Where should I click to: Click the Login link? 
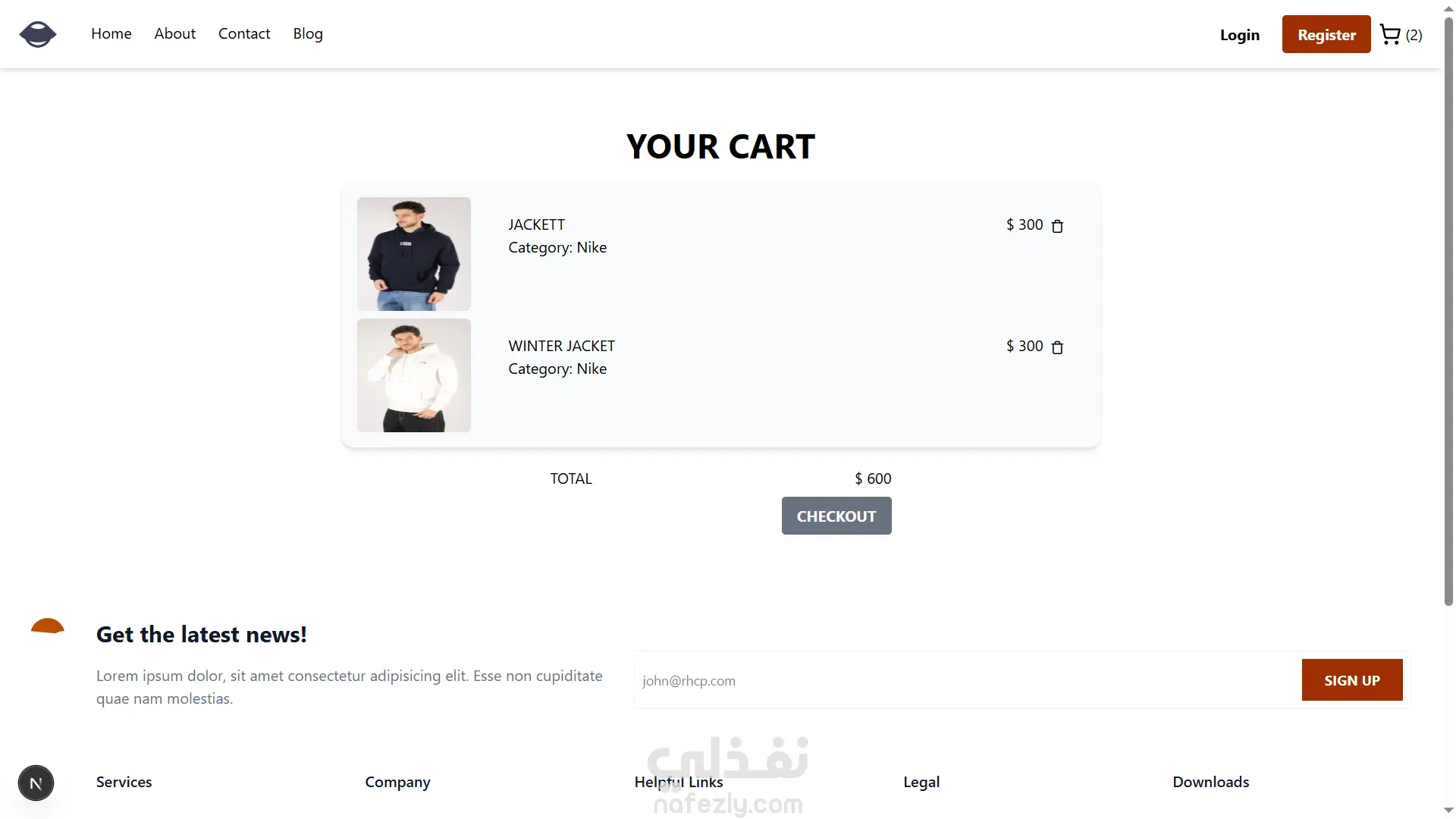tap(1239, 35)
